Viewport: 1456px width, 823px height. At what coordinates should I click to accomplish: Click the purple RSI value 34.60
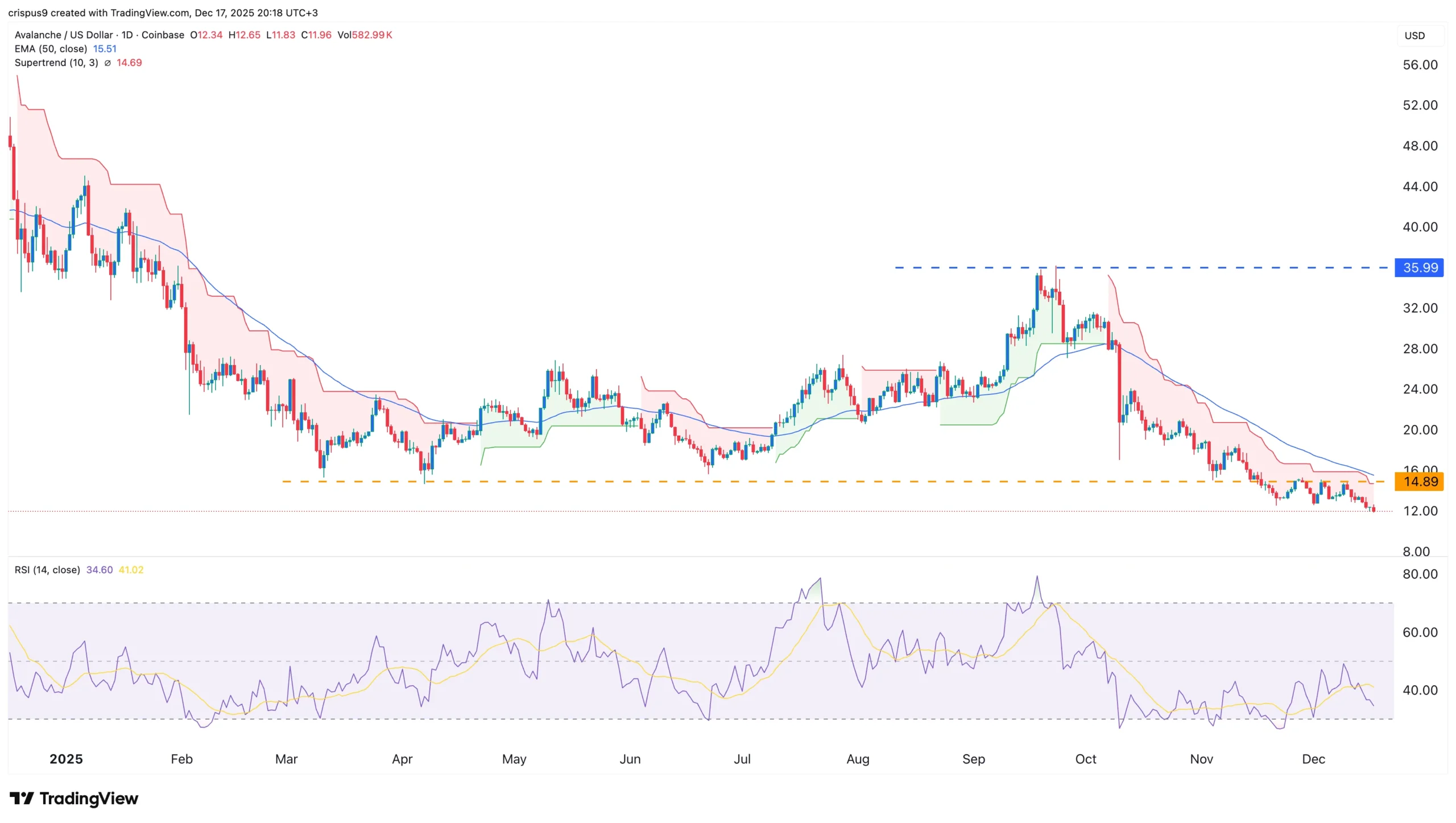click(x=100, y=570)
